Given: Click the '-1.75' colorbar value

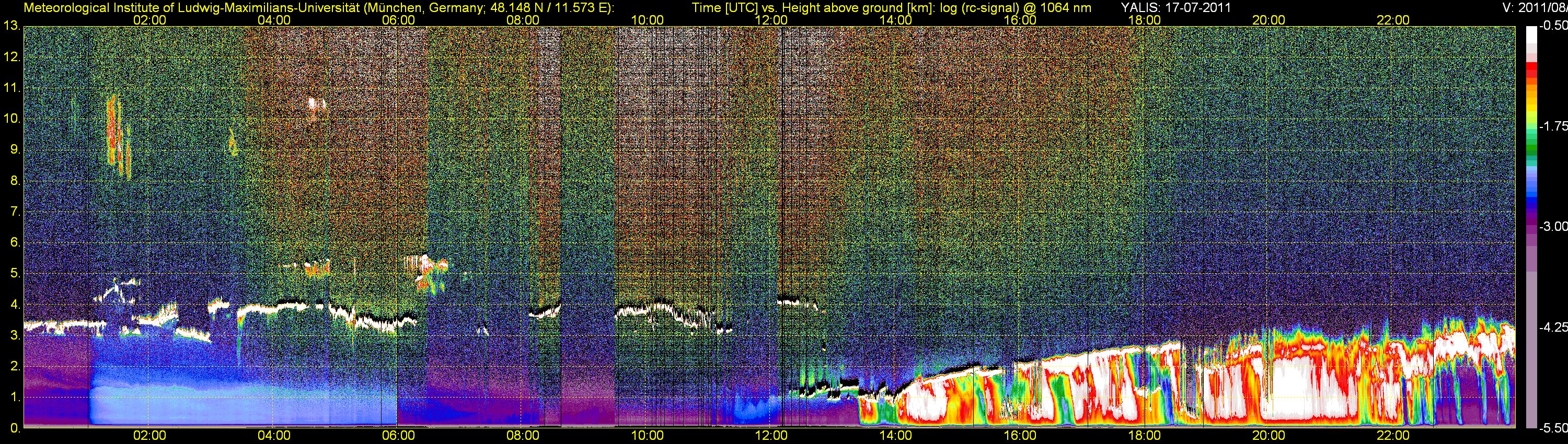Looking at the screenshot, I should (1554, 126).
